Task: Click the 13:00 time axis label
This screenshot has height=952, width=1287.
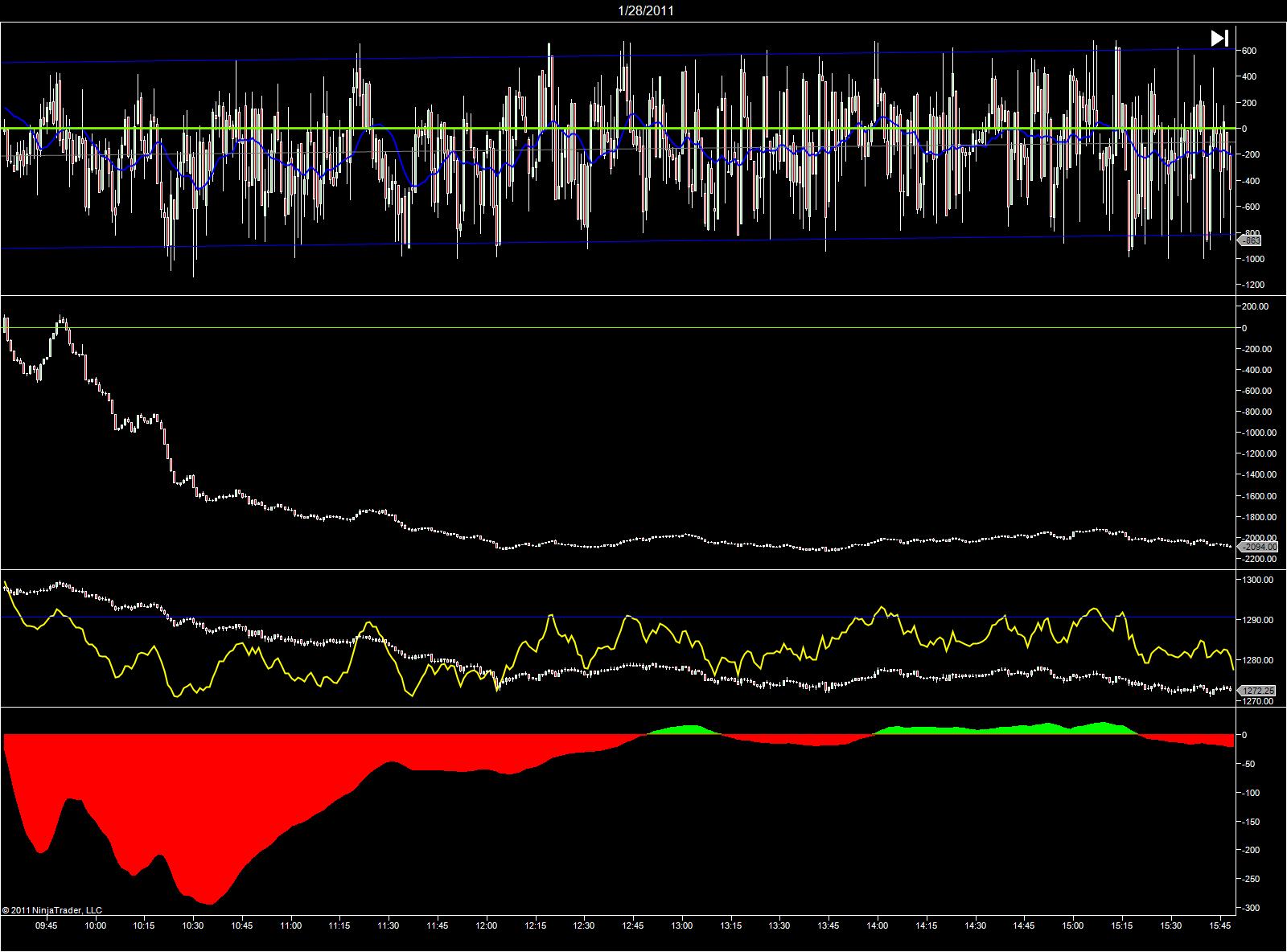Action: click(682, 926)
